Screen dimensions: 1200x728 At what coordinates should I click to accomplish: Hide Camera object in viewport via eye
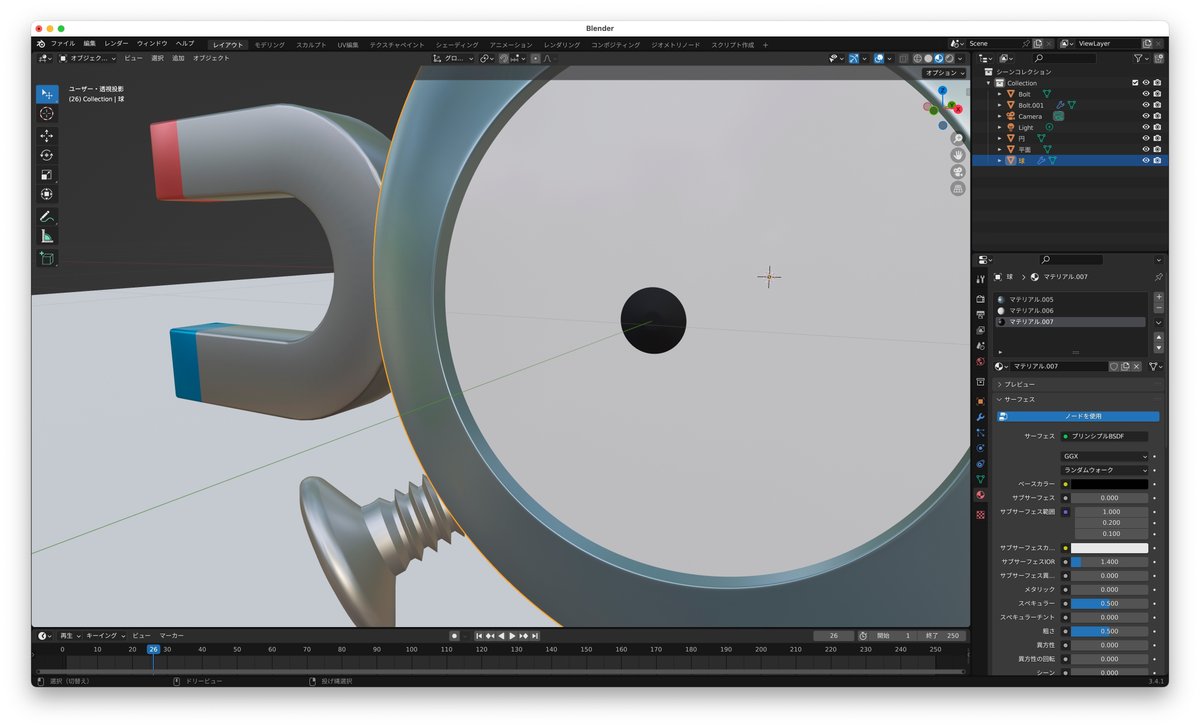pyautogui.click(x=1146, y=116)
